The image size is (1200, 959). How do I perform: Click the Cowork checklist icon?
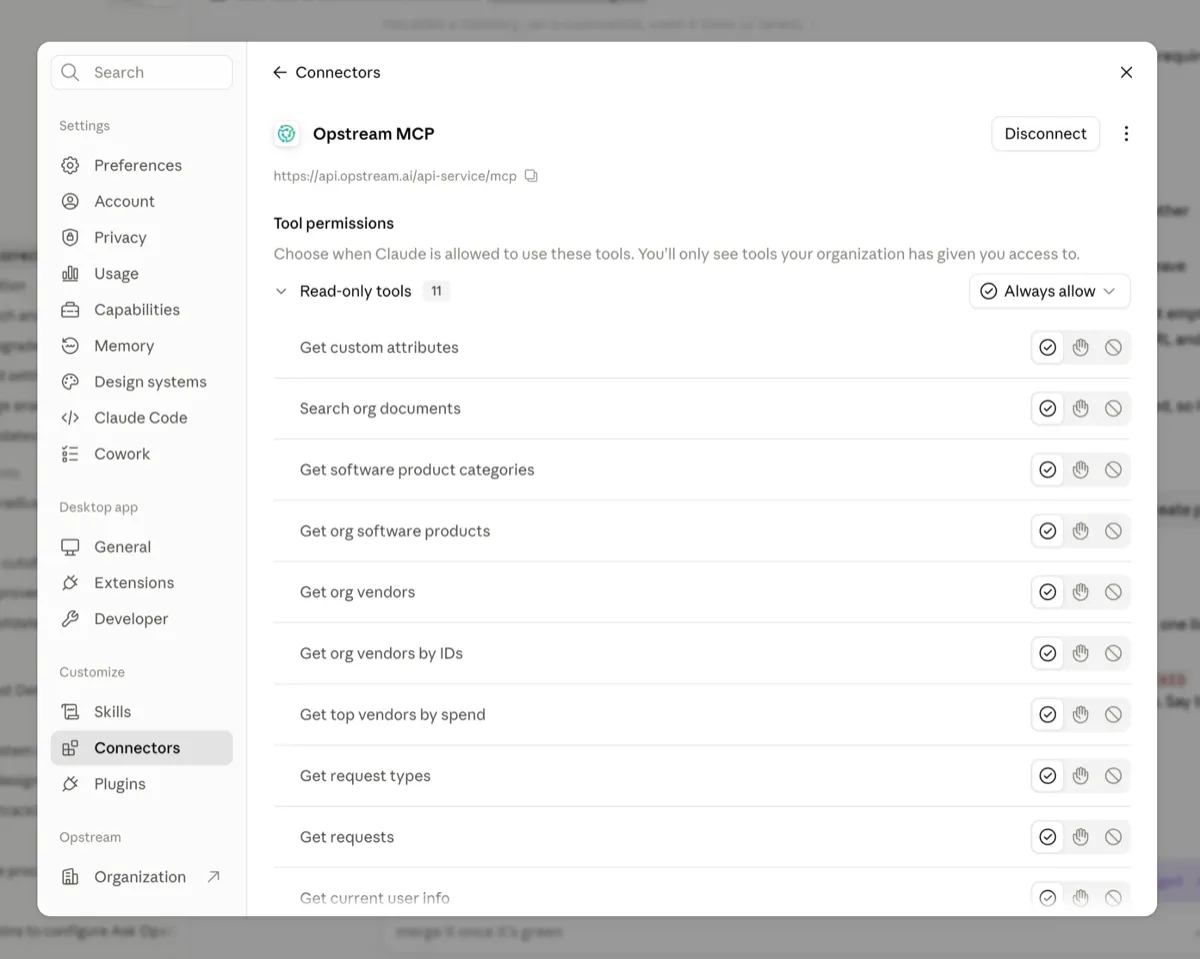[x=70, y=453]
